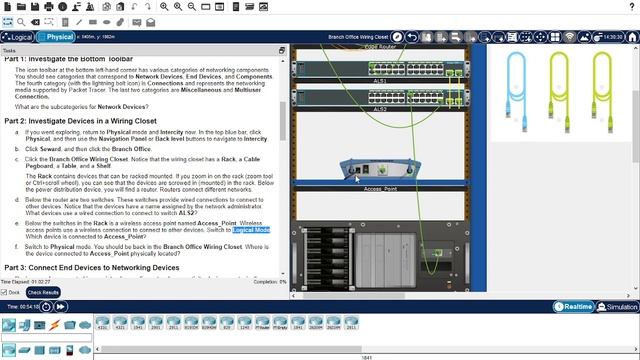
Task: Select the Security subcategory icon
Action: [70, 350]
